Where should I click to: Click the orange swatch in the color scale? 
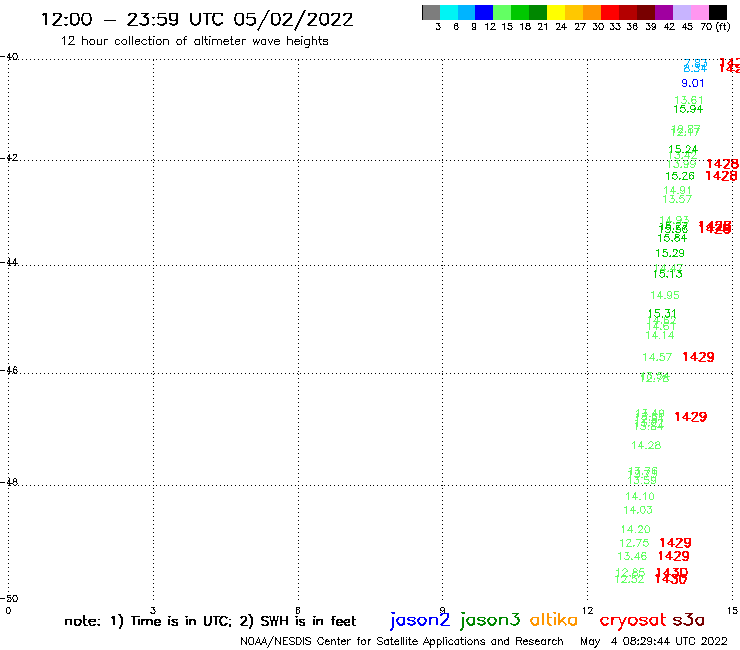592,13
